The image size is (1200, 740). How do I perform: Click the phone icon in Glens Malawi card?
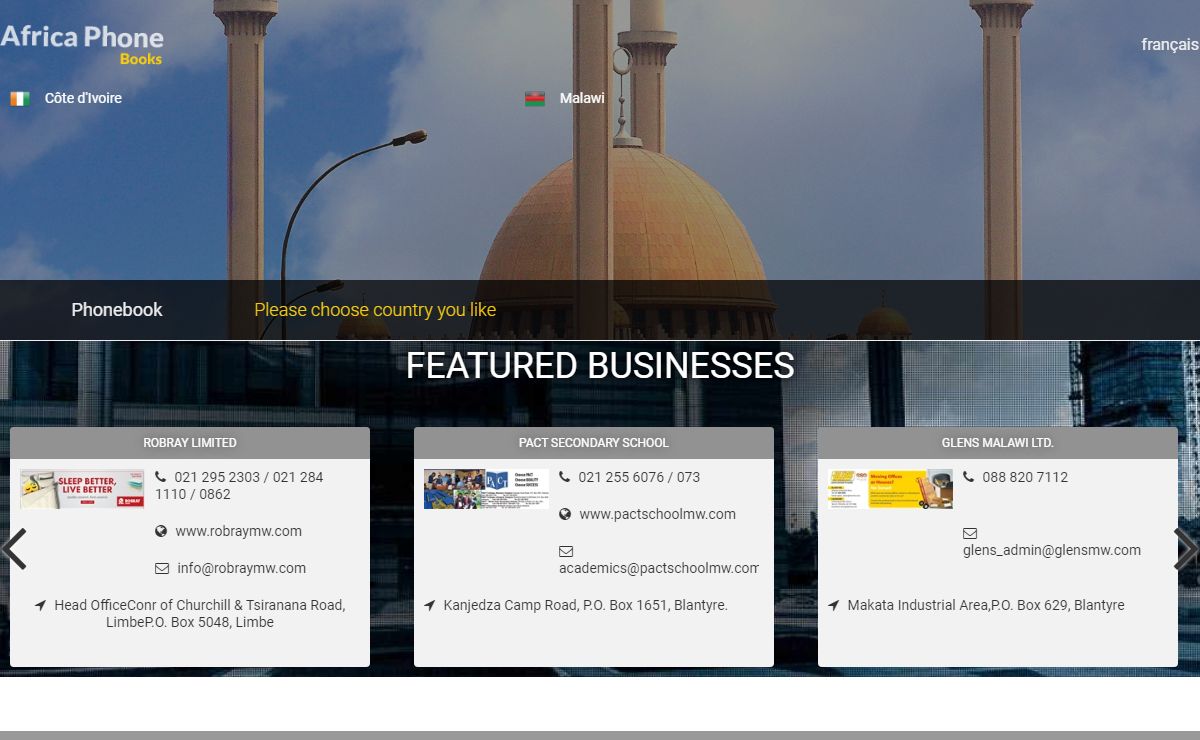click(969, 477)
